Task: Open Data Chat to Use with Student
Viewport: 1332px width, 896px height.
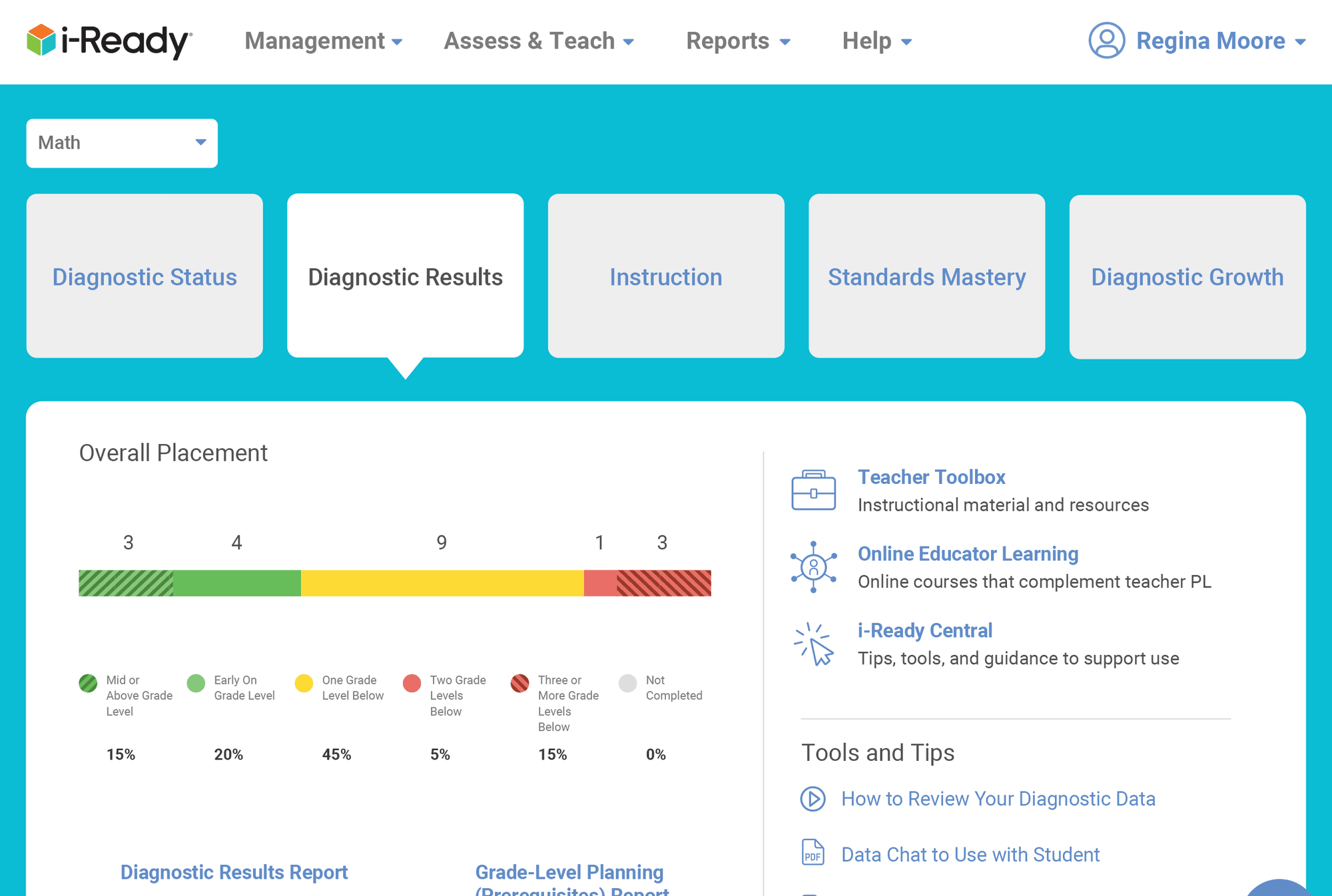Action: [x=970, y=855]
